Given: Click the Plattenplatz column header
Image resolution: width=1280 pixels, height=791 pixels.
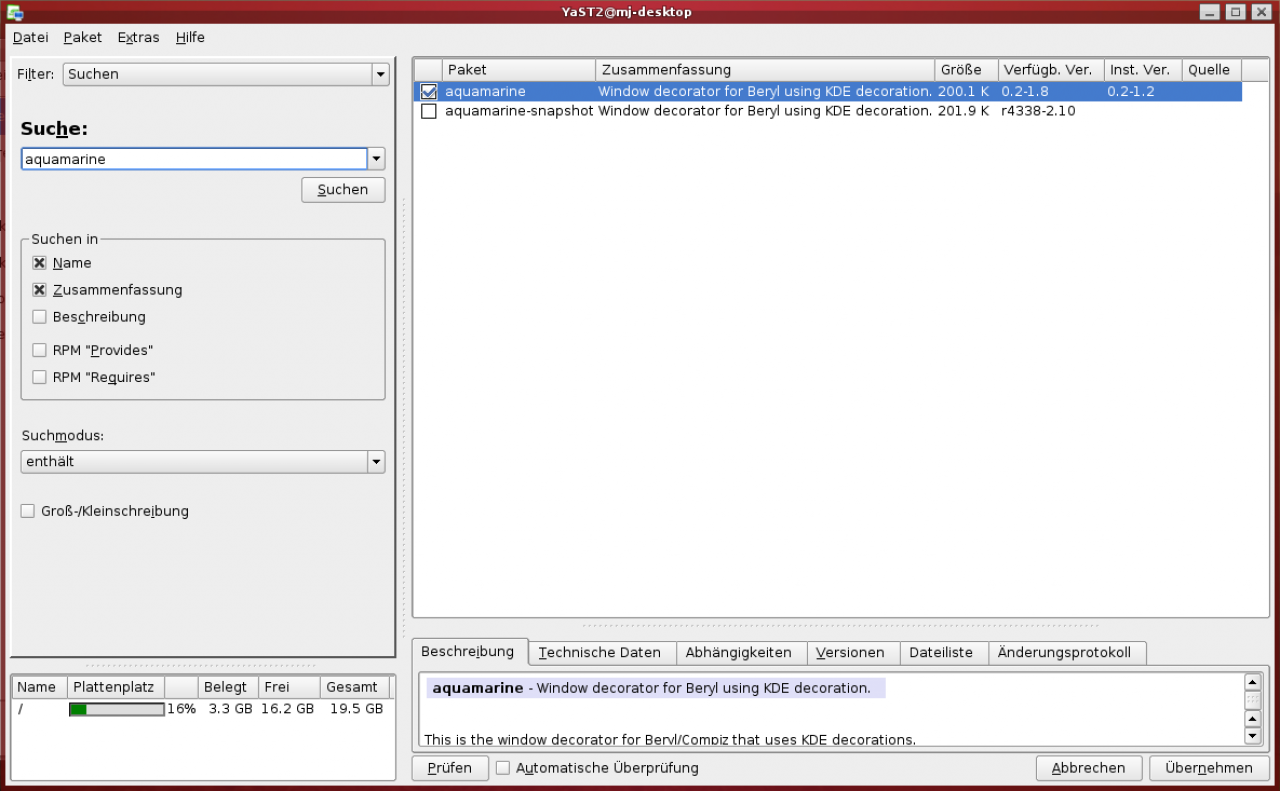Looking at the screenshot, I should pos(117,687).
